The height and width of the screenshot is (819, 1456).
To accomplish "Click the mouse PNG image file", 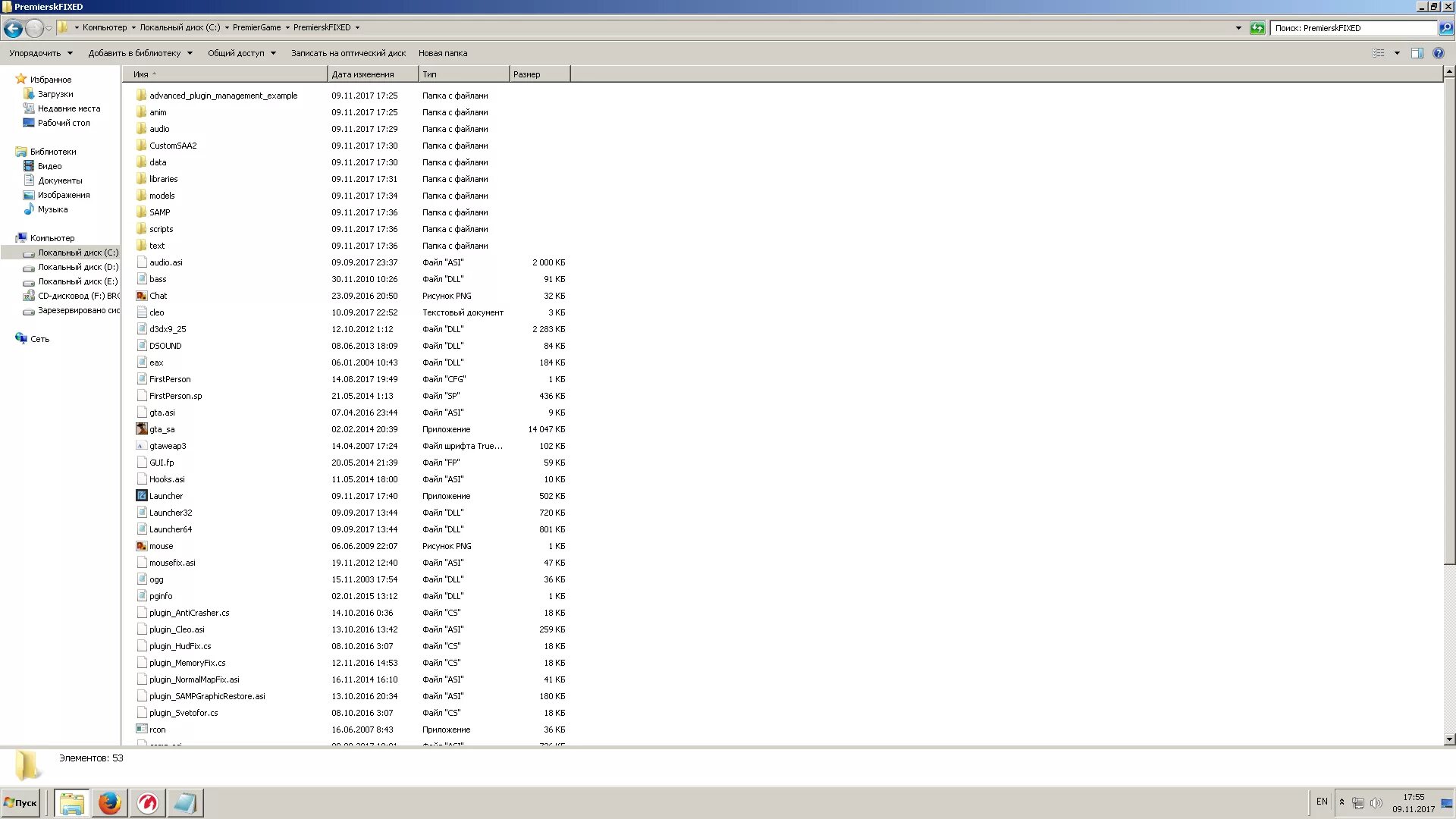I will (x=160, y=545).
